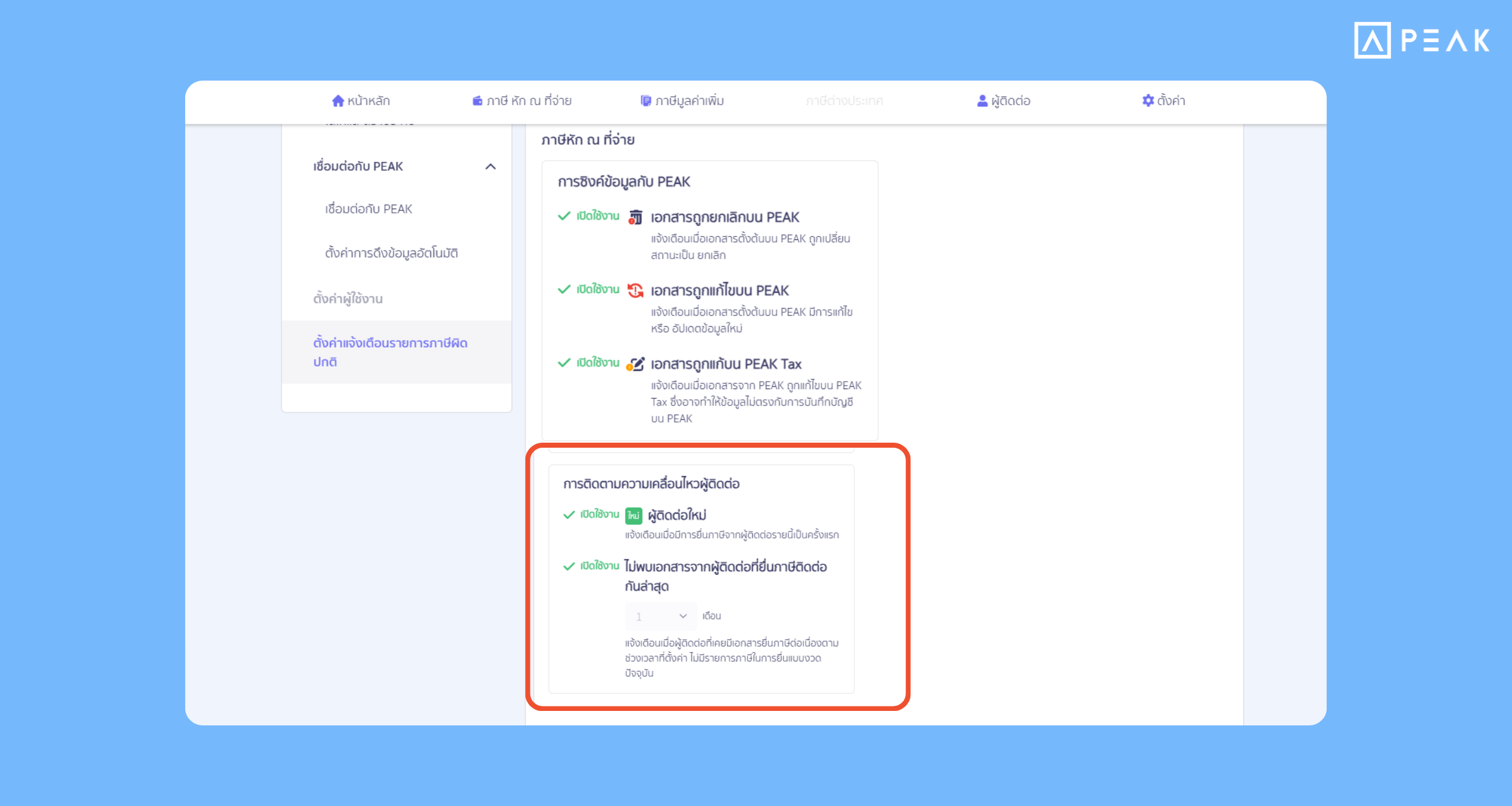Click the cancelled-document icon beside เอกสารถูกยกเลิกบน PEAK

click(x=636, y=217)
